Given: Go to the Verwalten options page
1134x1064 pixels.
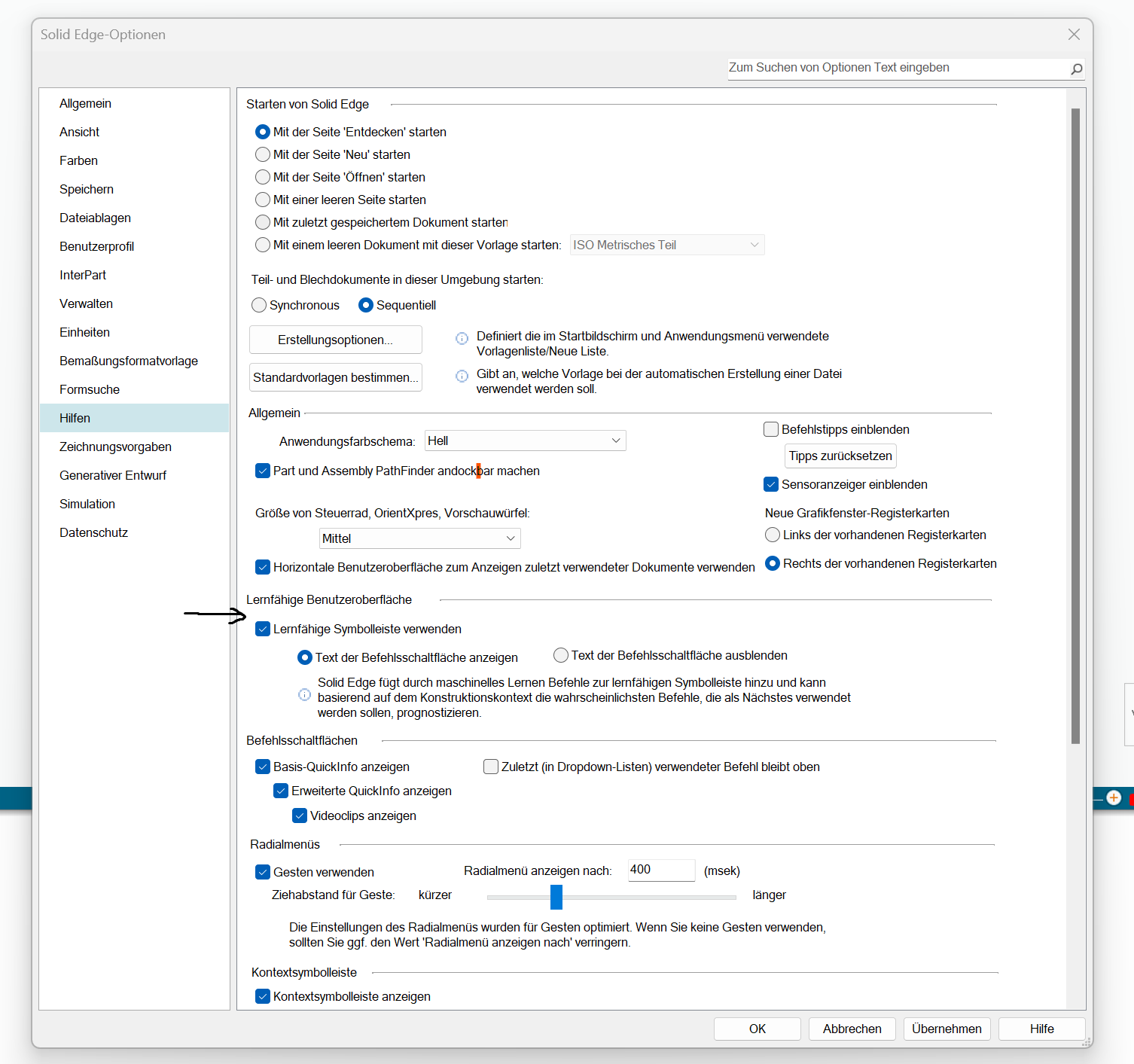Looking at the screenshot, I should coord(134,303).
